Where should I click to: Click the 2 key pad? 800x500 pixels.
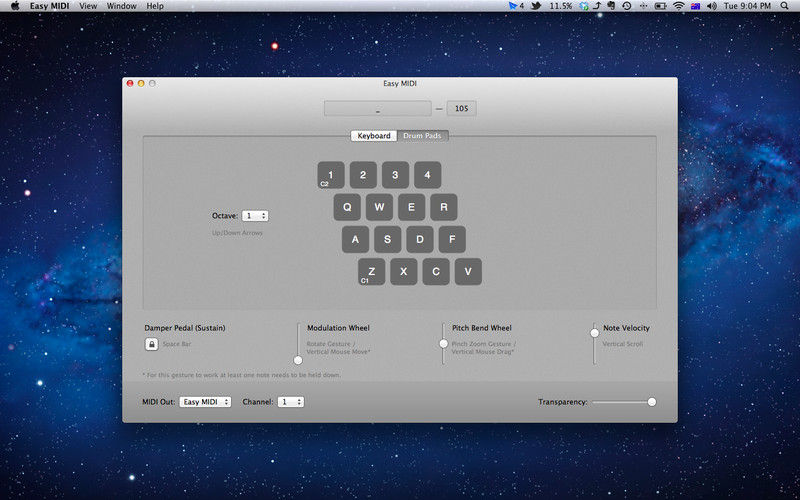(x=363, y=175)
